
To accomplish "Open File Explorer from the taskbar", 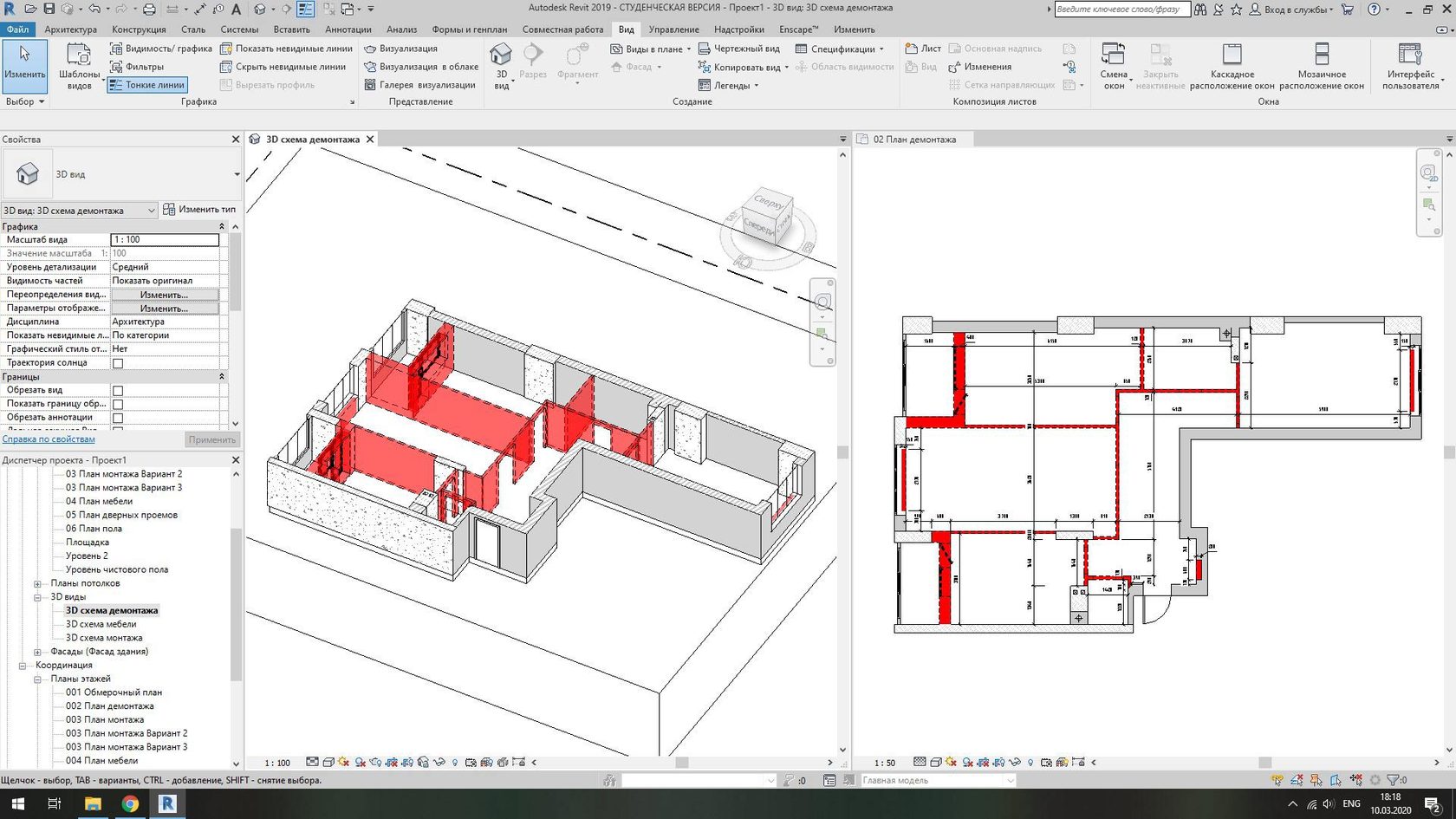I will [93, 803].
